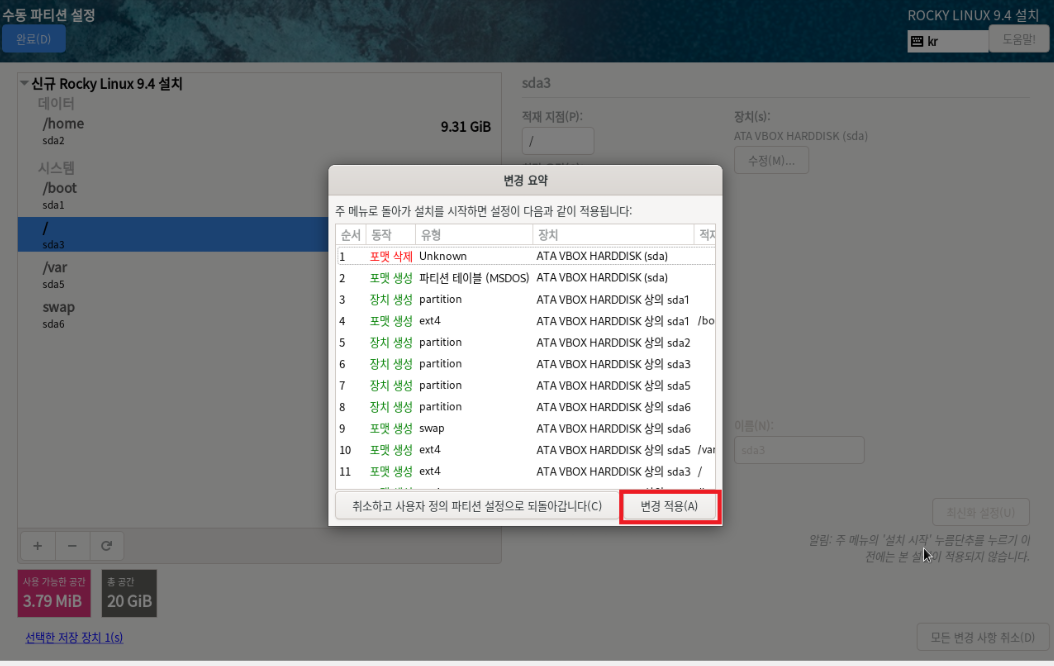Click the keyboard icon next to kr
The width and height of the screenshot is (1054, 666).
[917, 42]
